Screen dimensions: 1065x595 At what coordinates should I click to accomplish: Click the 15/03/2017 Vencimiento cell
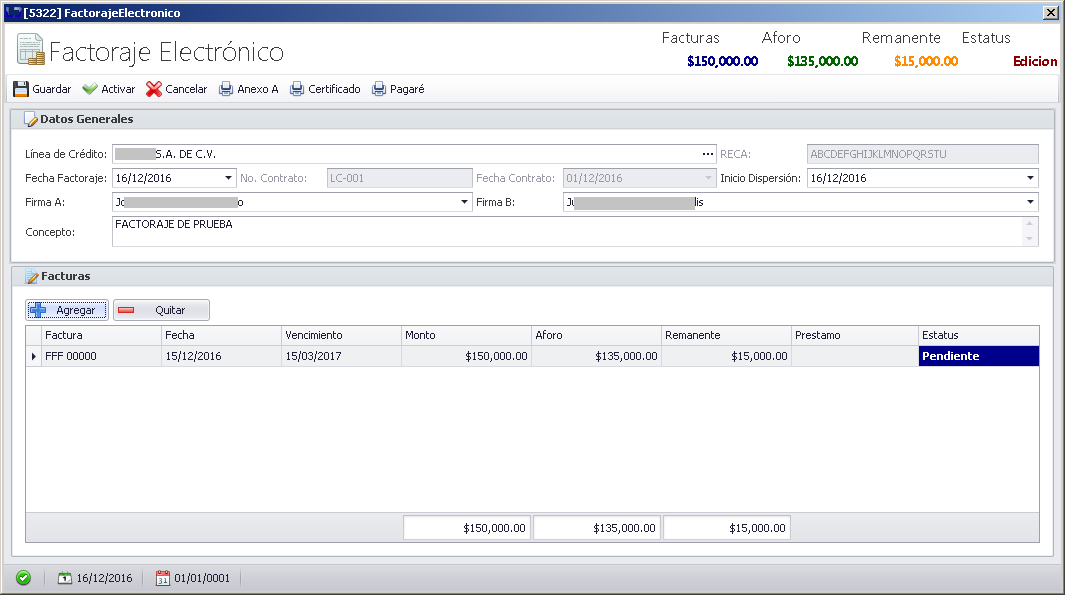pyautogui.click(x=342, y=356)
